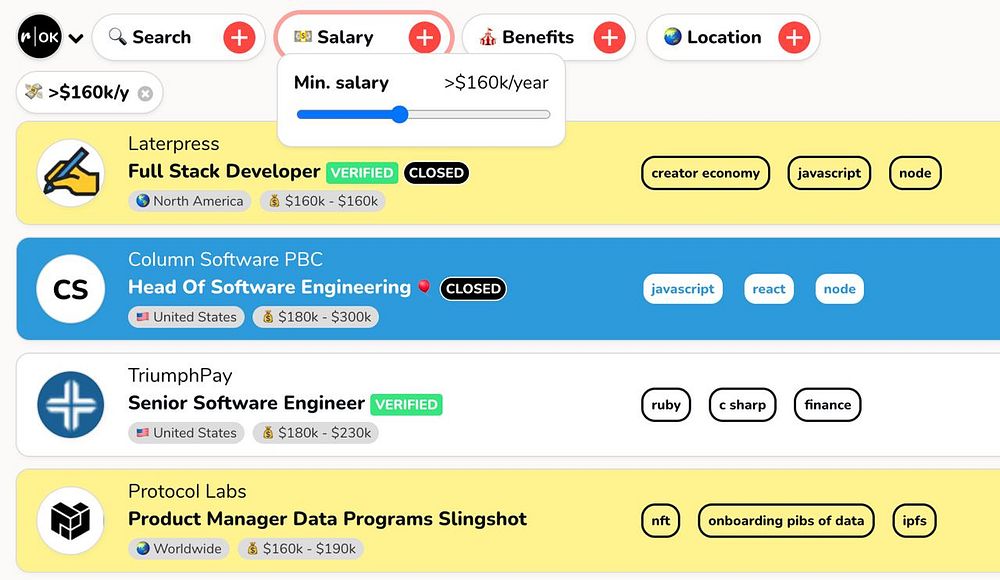The width and height of the screenshot is (1000, 580).
Task: Click the CS logo of Column Software
Action: tap(71, 289)
